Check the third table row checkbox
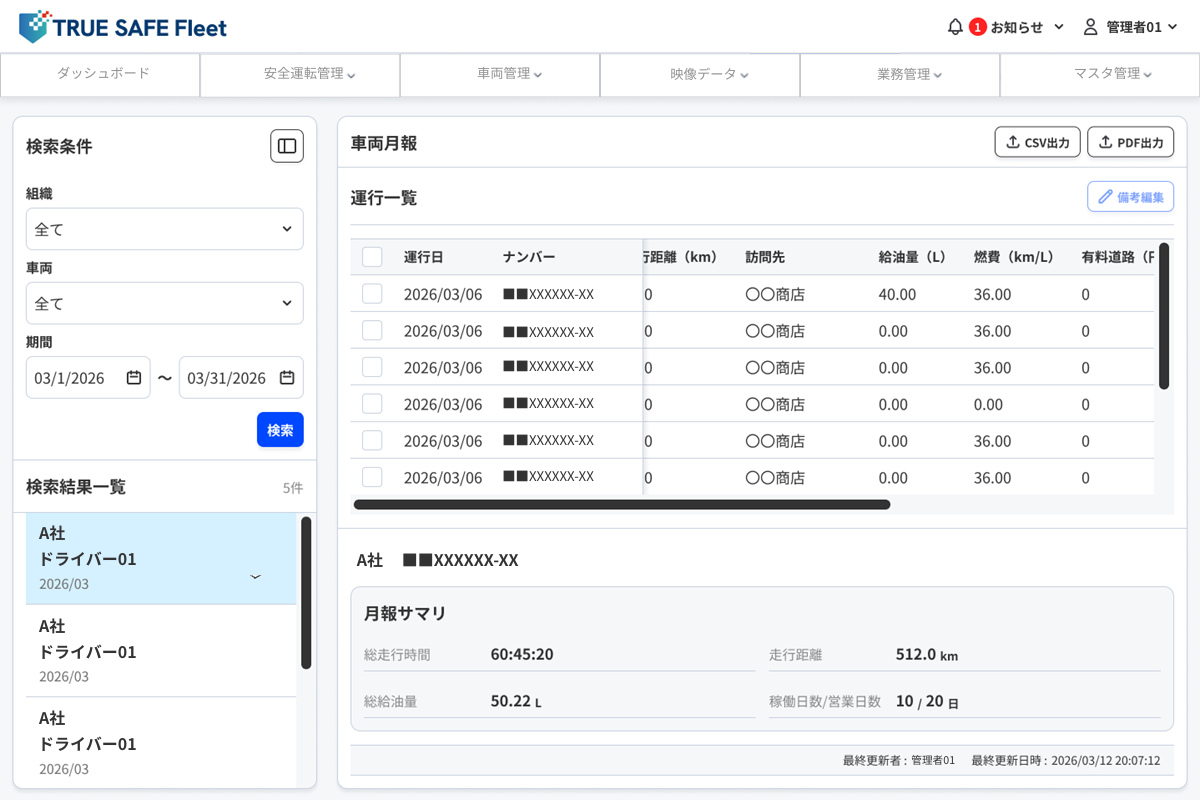This screenshot has height=800, width=1200. click(x=372, y=367)
